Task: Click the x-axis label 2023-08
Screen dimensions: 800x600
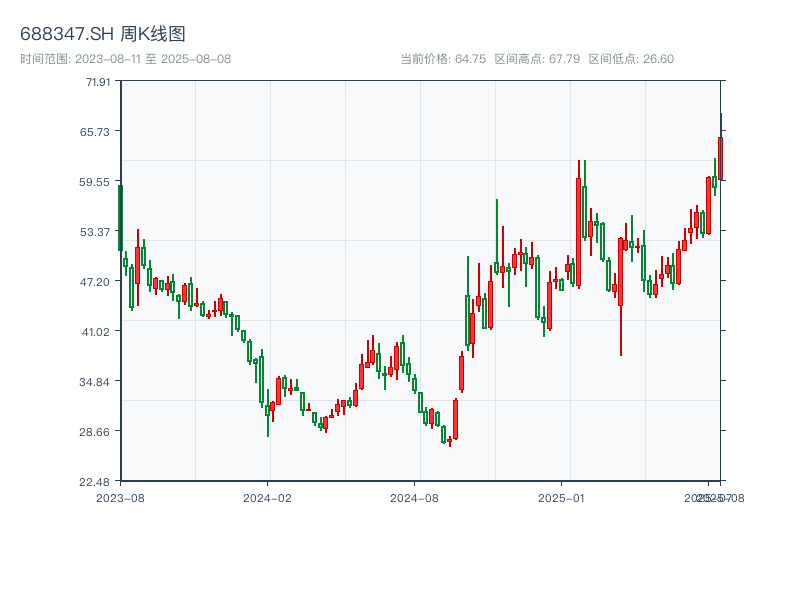Action: 120,498
